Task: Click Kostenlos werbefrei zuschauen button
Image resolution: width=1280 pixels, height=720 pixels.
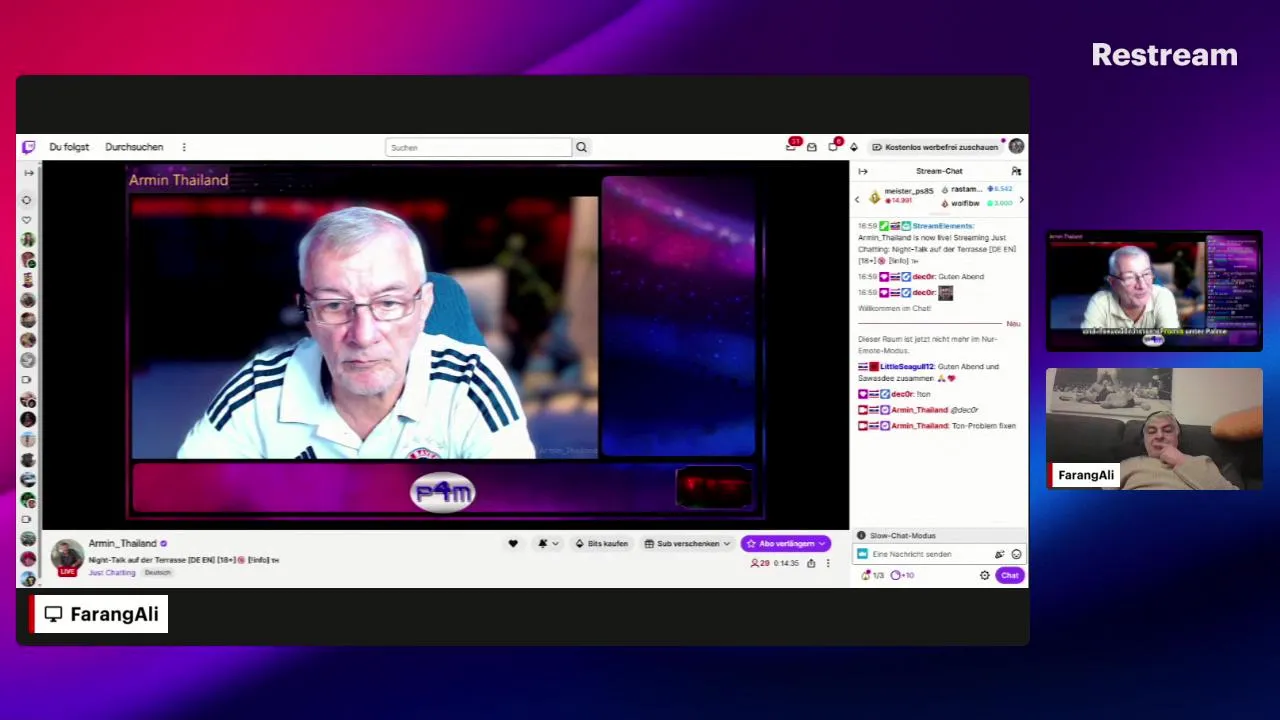Action: click(x=935, y=147)
